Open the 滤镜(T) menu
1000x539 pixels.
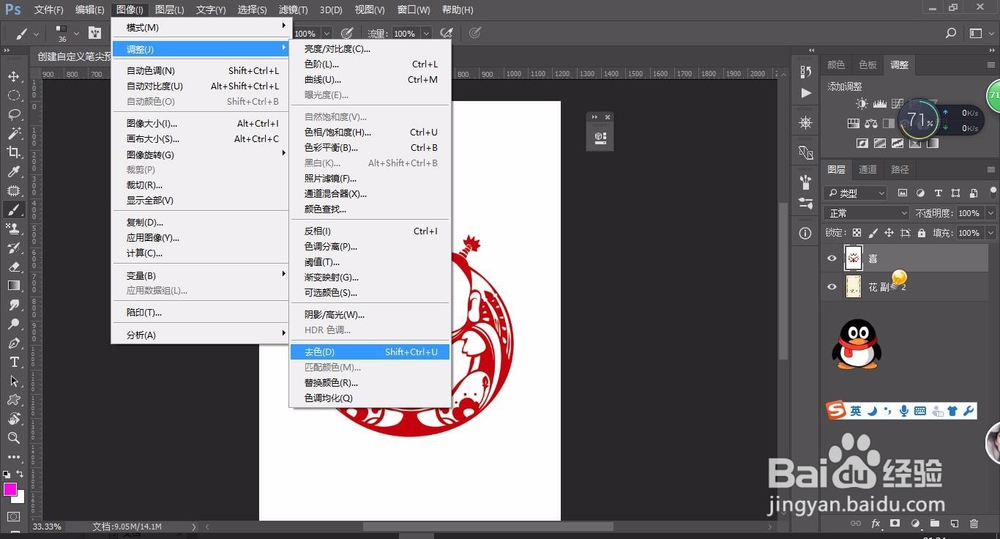293,10
